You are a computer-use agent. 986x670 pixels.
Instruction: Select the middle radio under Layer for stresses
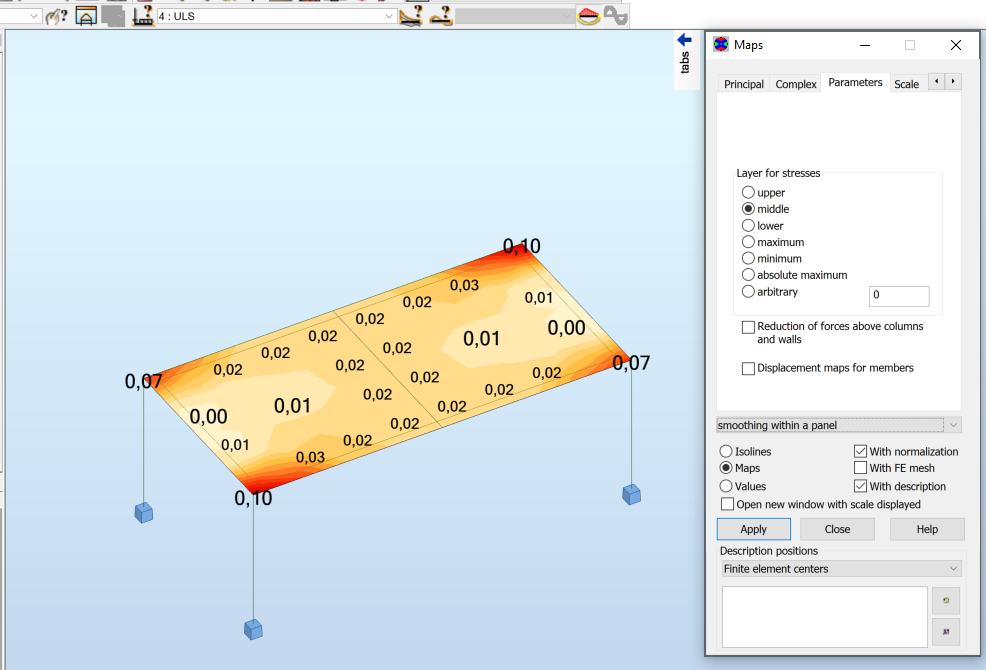pos(748,209)
